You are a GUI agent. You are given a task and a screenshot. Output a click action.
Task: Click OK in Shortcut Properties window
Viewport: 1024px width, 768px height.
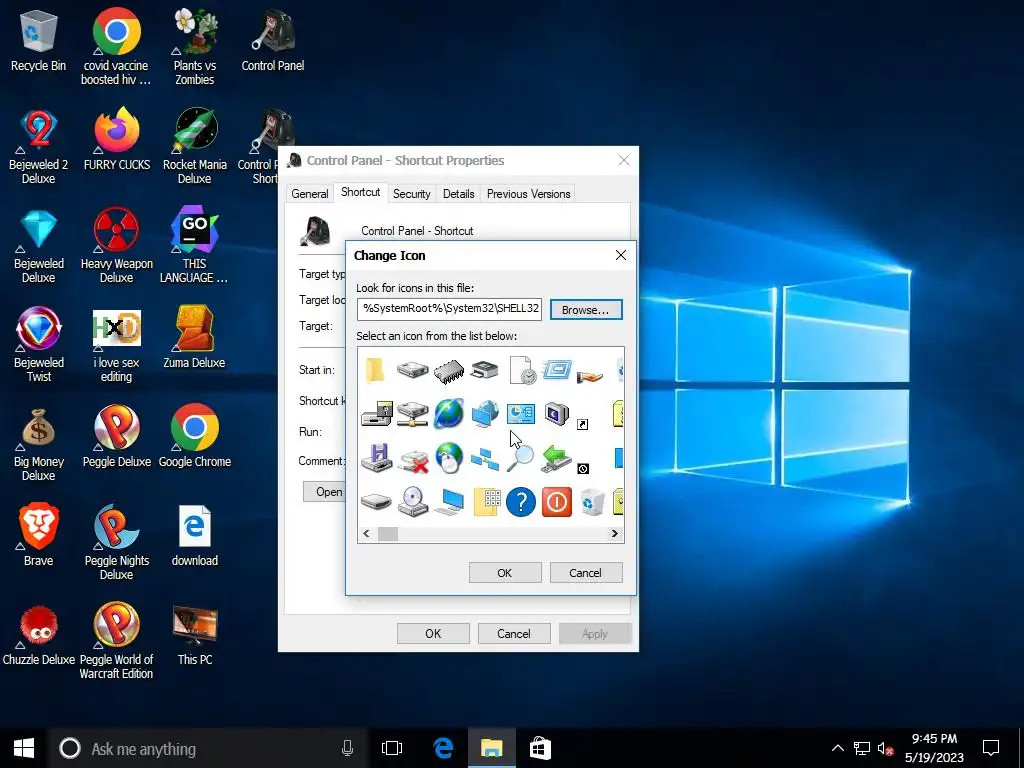(434, 633)
